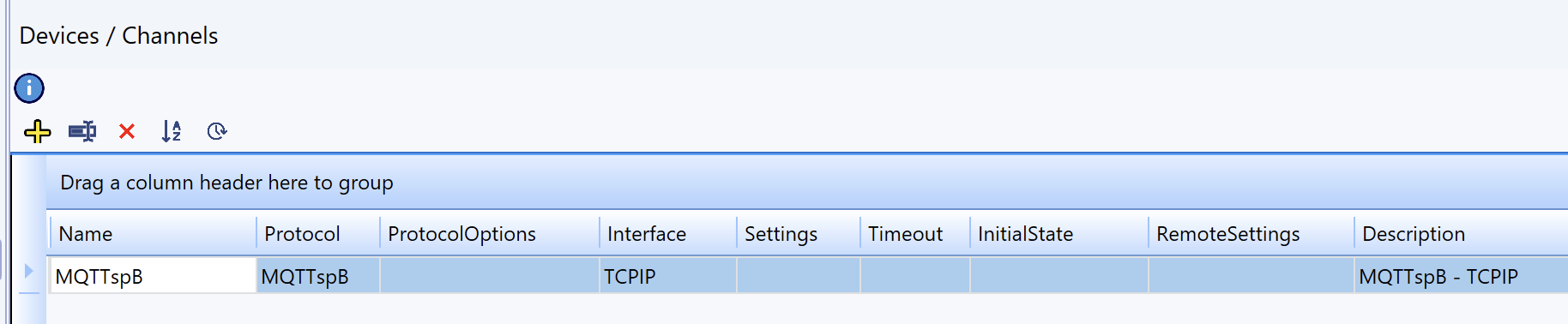The width and height of the screenshot is (1568, 324).
Task: Sort channels alphabetically with A-Z icon
Action: [x=172, y=131]
